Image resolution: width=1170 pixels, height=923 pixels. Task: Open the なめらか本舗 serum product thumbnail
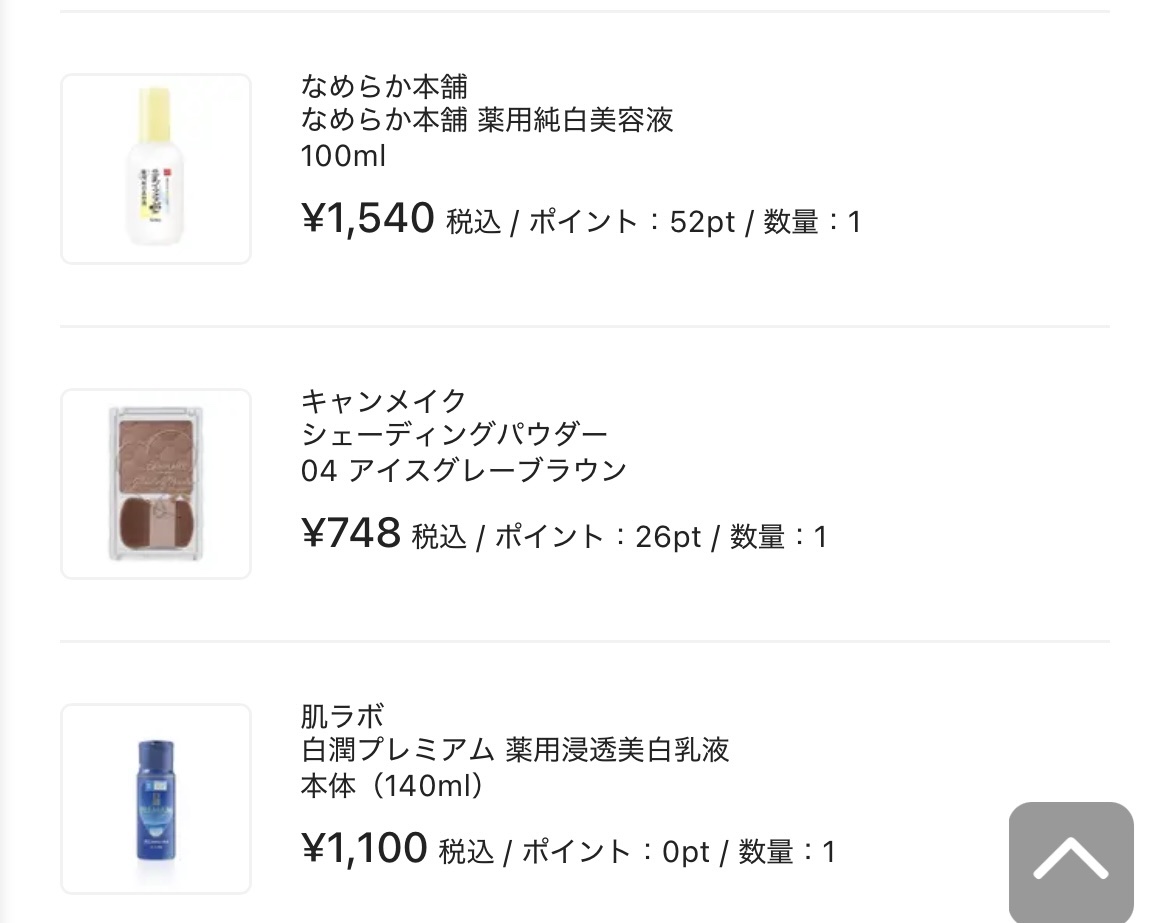tap(155, 167)
